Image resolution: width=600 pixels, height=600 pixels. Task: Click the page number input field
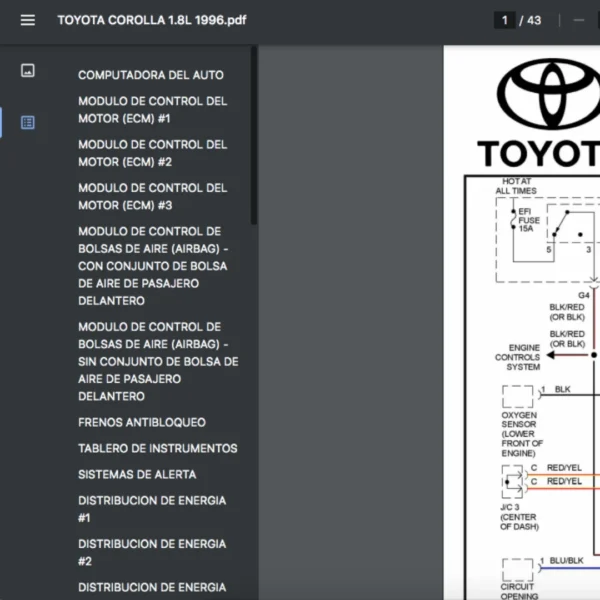click(505, 20)
